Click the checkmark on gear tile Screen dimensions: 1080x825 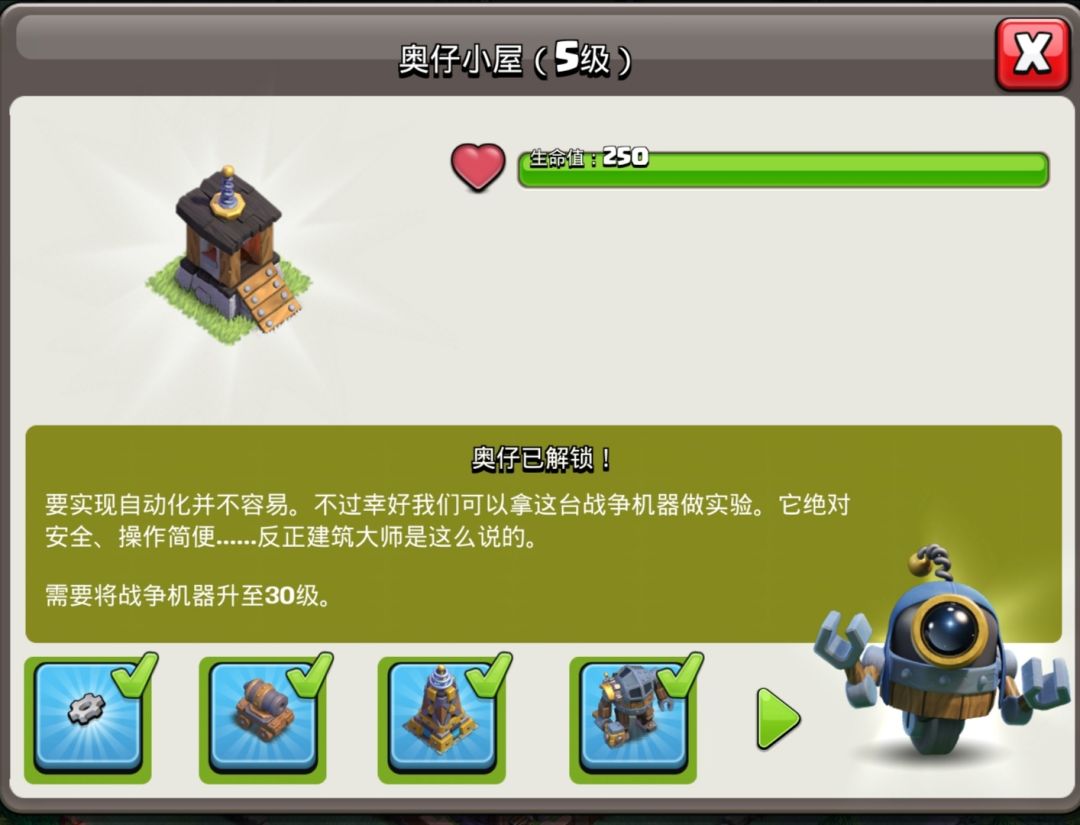(x=134, y=676)
